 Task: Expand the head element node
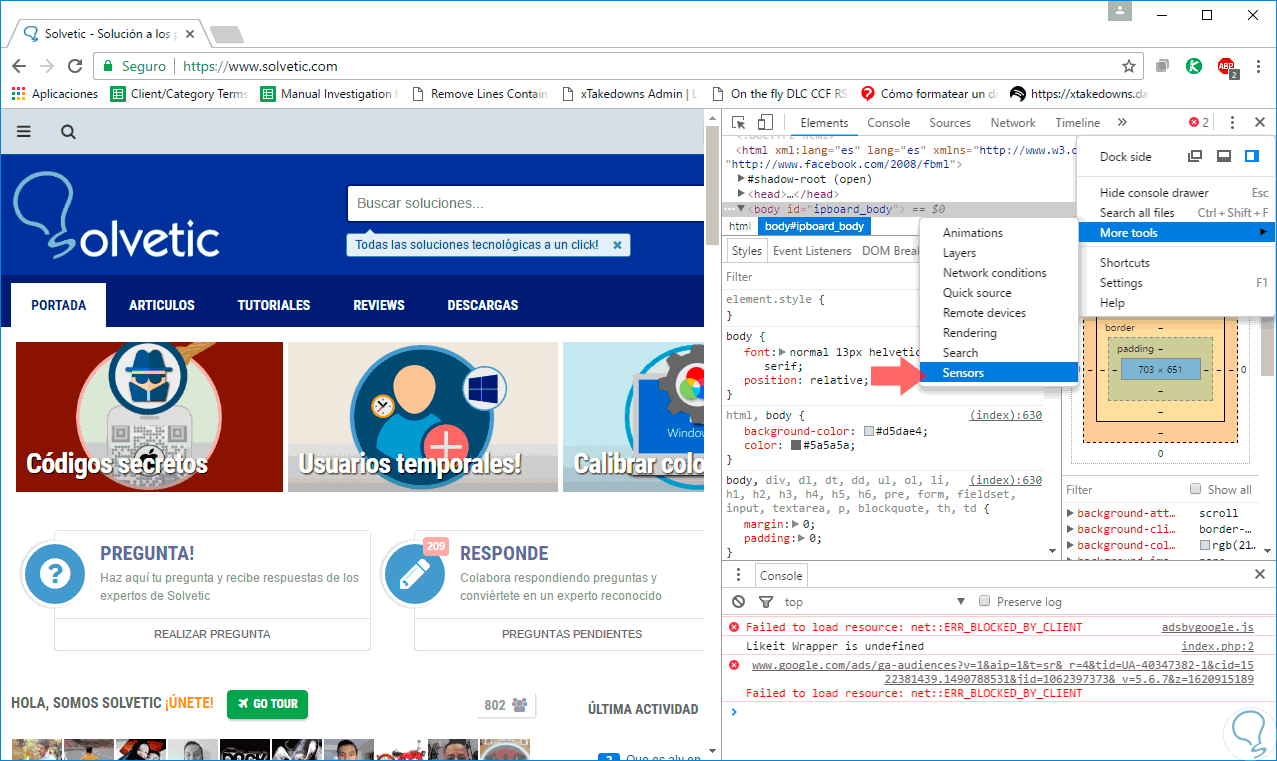(x=741, y=194)
